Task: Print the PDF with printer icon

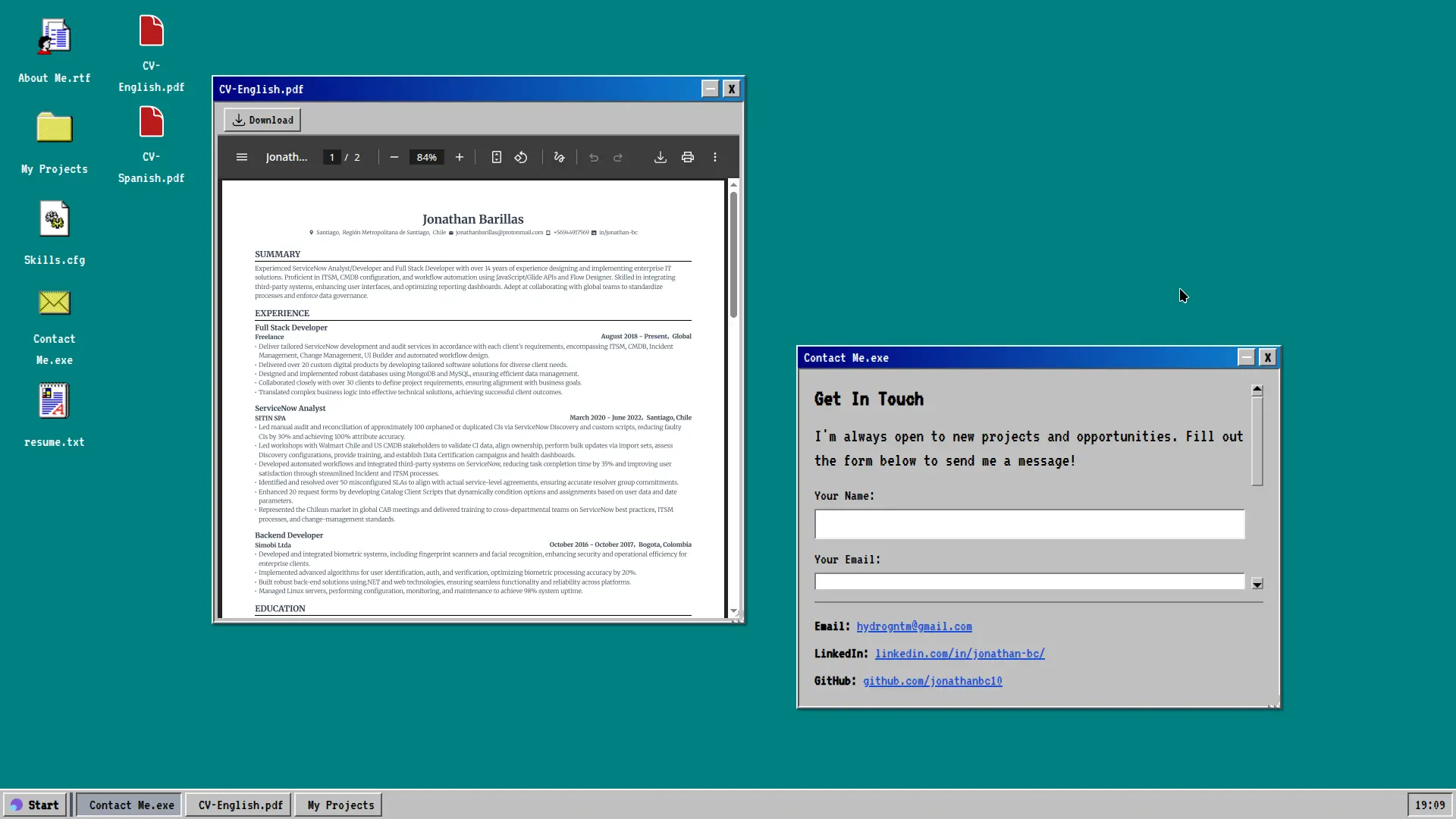Action: 688,157
